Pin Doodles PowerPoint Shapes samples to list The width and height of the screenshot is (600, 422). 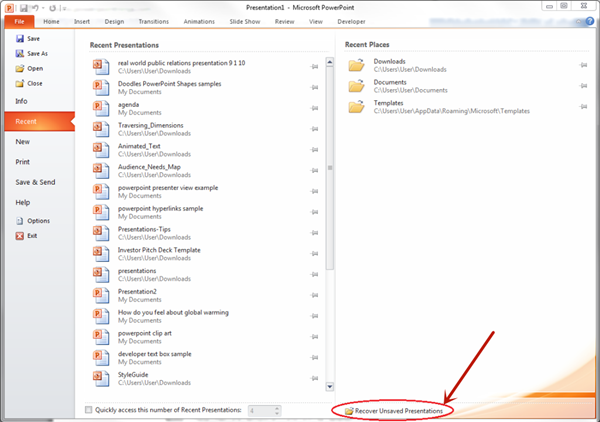[314, 88]
